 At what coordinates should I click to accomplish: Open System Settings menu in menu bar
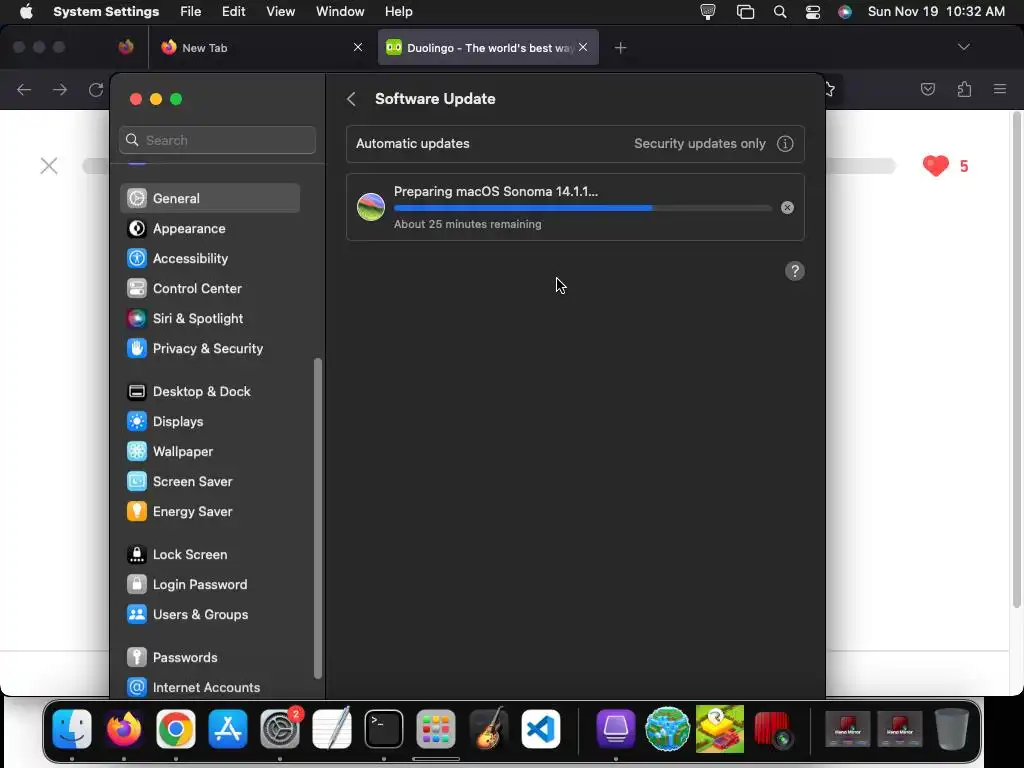point(106,12)
